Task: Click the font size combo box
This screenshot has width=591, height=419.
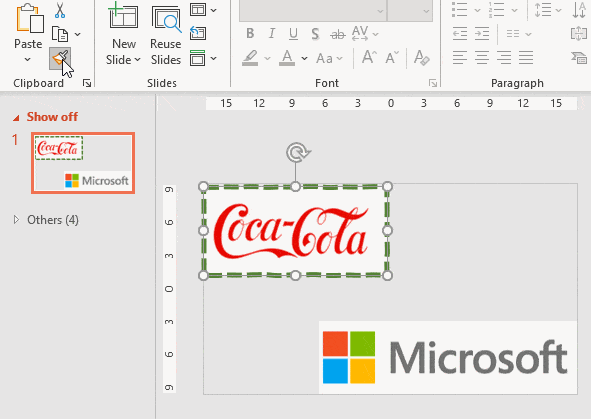Action: tap(410, 11)
